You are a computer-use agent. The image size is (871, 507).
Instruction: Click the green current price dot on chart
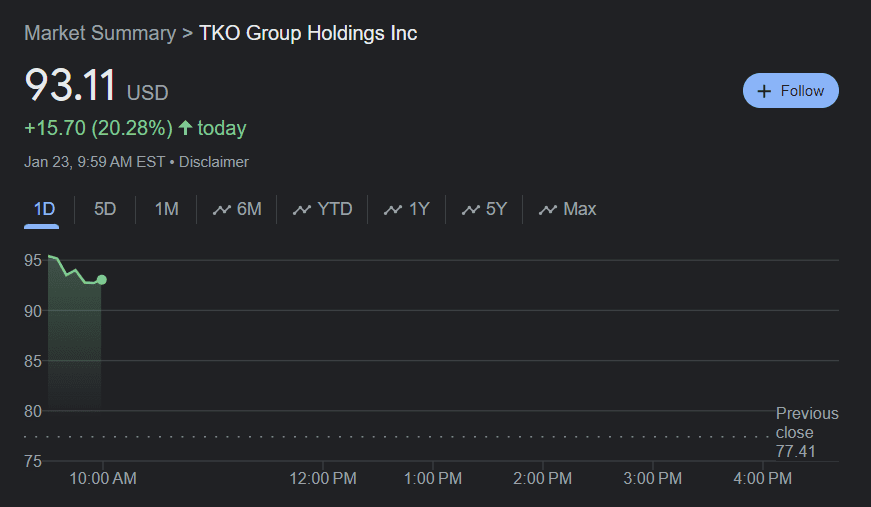tap(102, 280)
